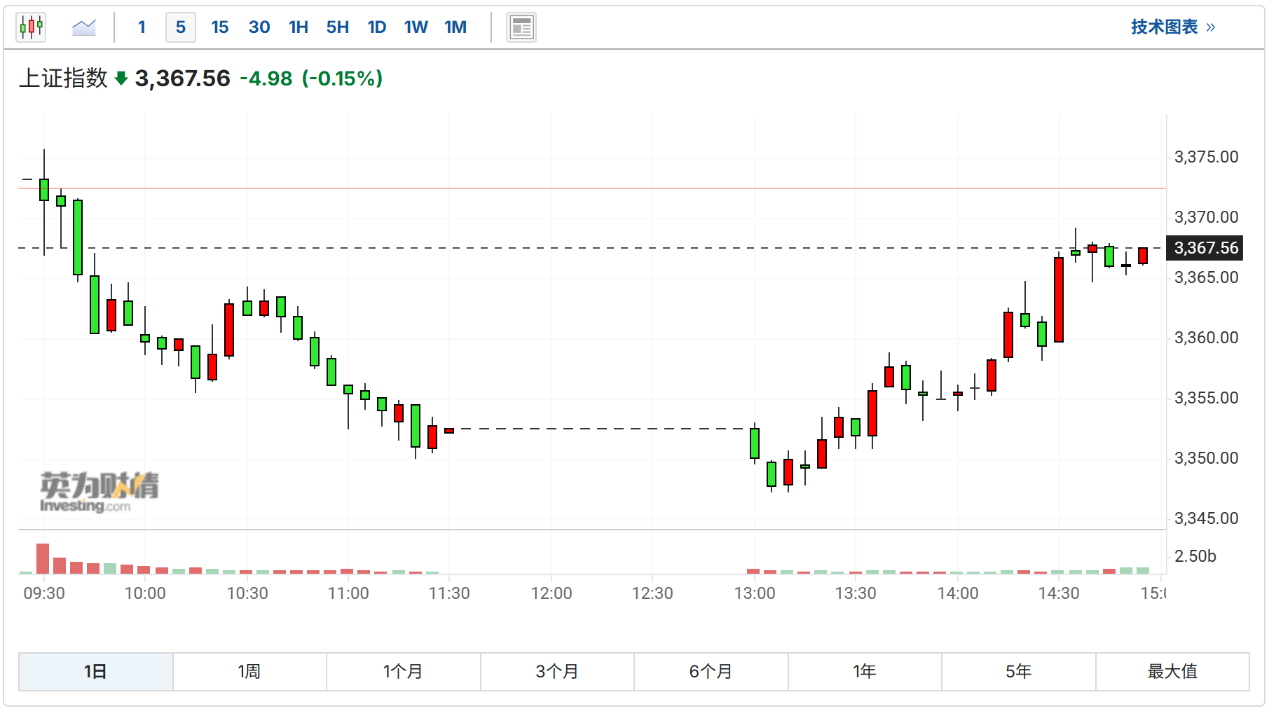Click the 3,375.00 price axis label

[x=1206, y=157]
